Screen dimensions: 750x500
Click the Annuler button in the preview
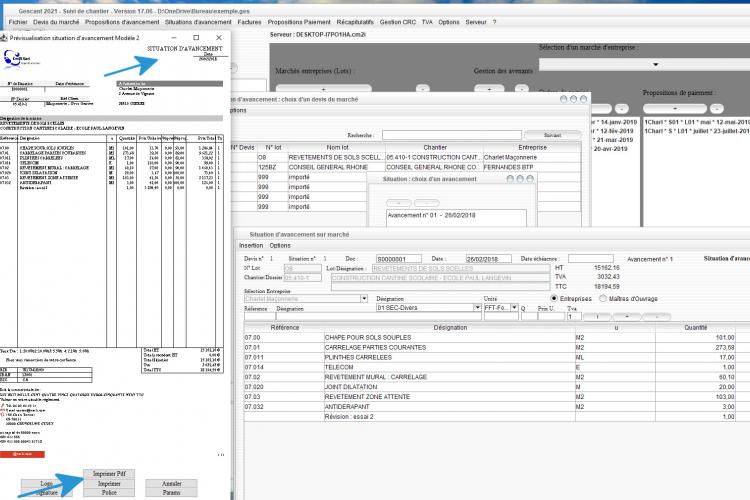coord(171,484)
